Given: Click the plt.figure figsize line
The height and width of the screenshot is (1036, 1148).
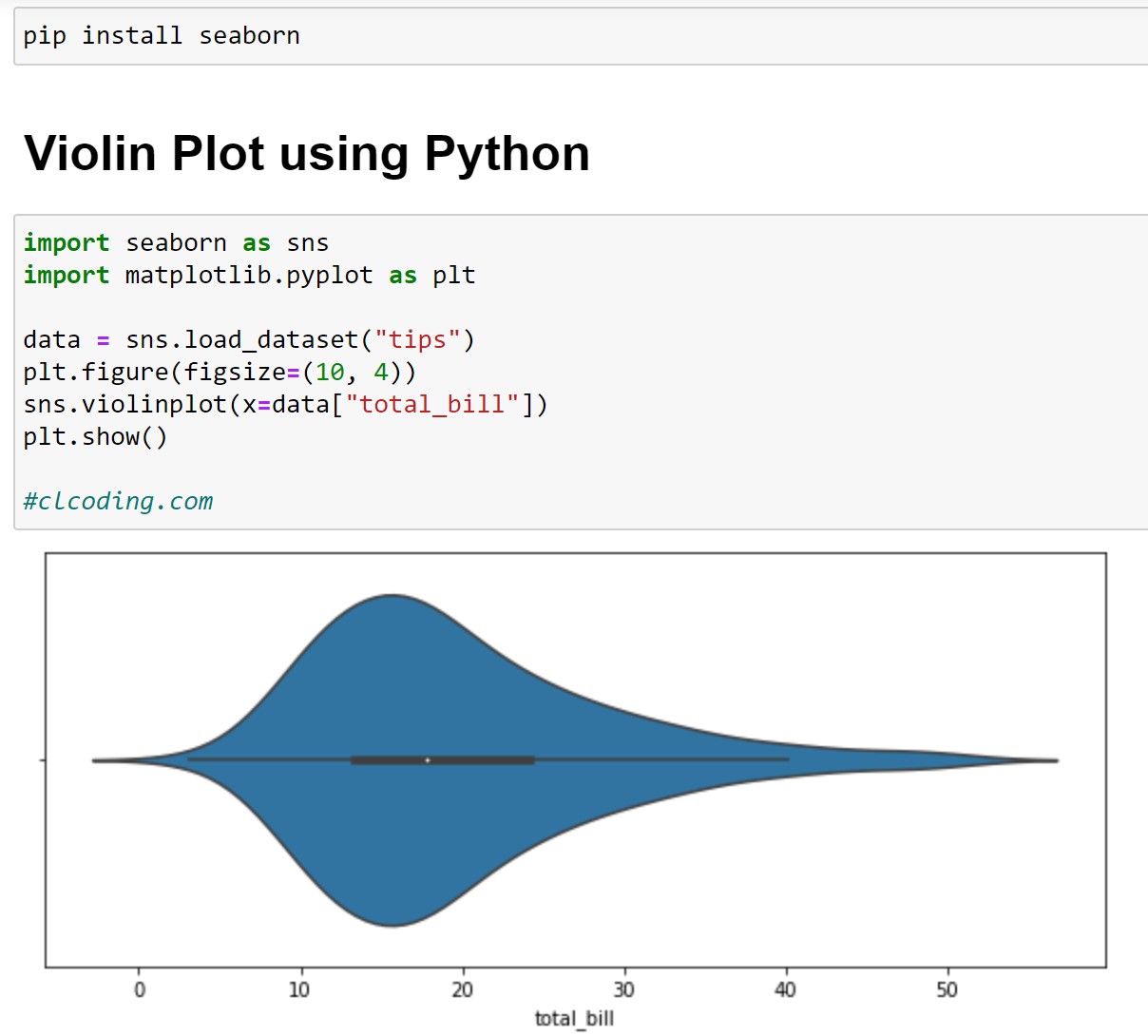Looking at the screenshot, I should click(220, 373).
